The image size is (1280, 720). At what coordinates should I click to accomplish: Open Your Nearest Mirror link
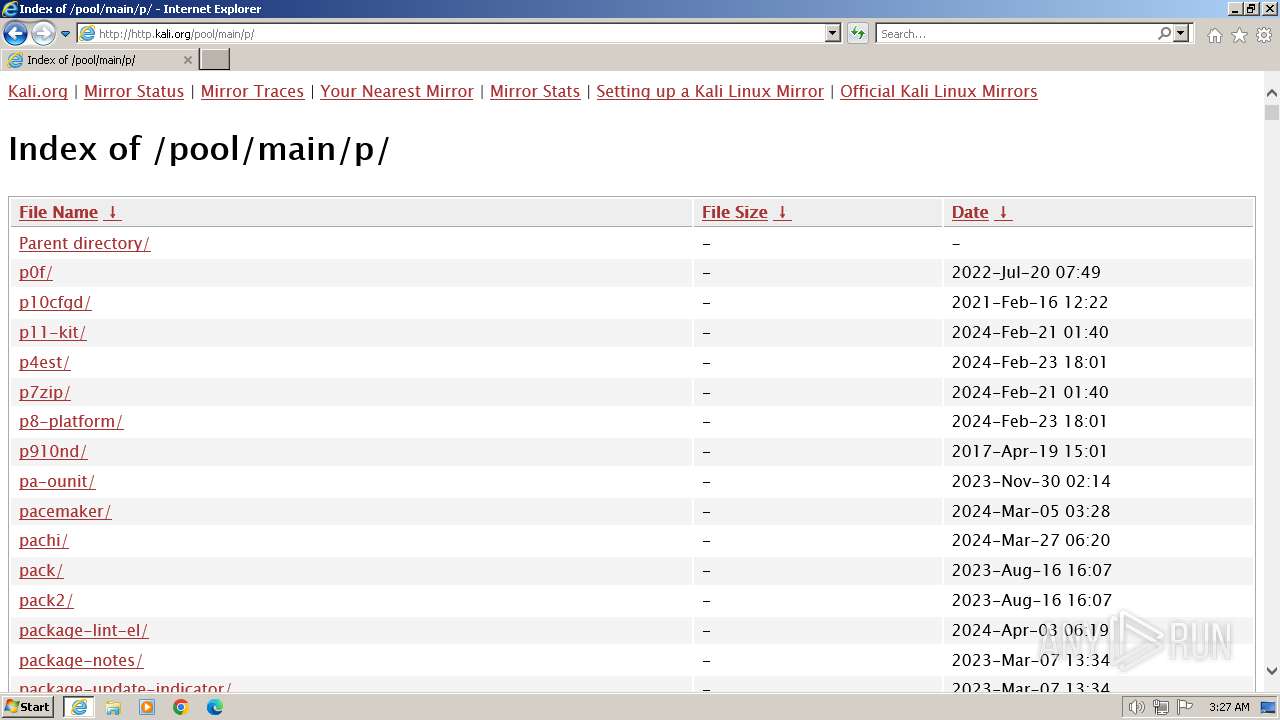pyautogui.click(x=397, y=91)
